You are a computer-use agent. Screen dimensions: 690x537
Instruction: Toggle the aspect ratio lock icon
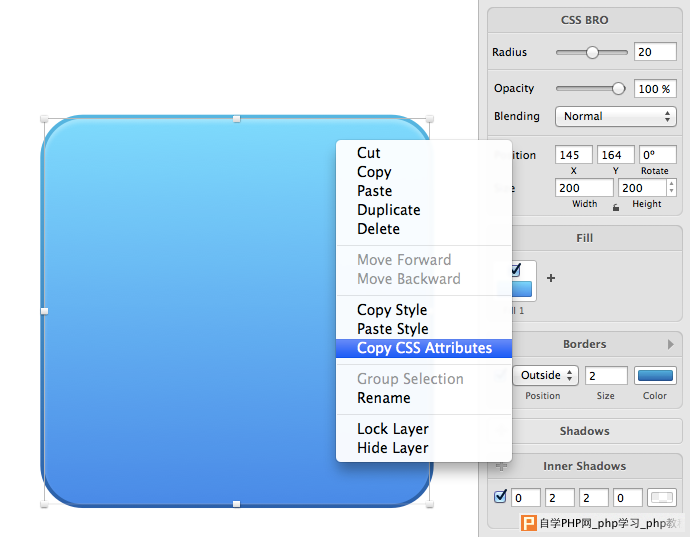click(616, 207)
